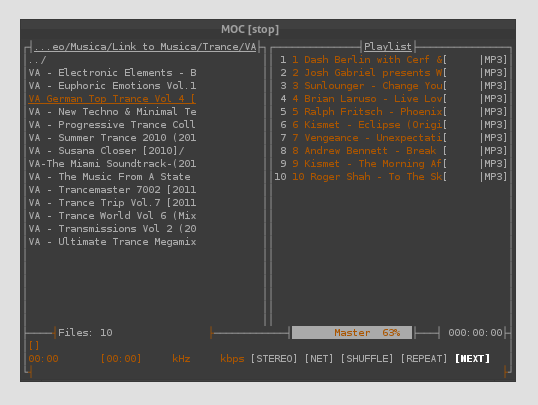This screenshot has width=538, height=405.
Task: Open VA - Progressive Trance Coll folder
Action: point(112,125)
